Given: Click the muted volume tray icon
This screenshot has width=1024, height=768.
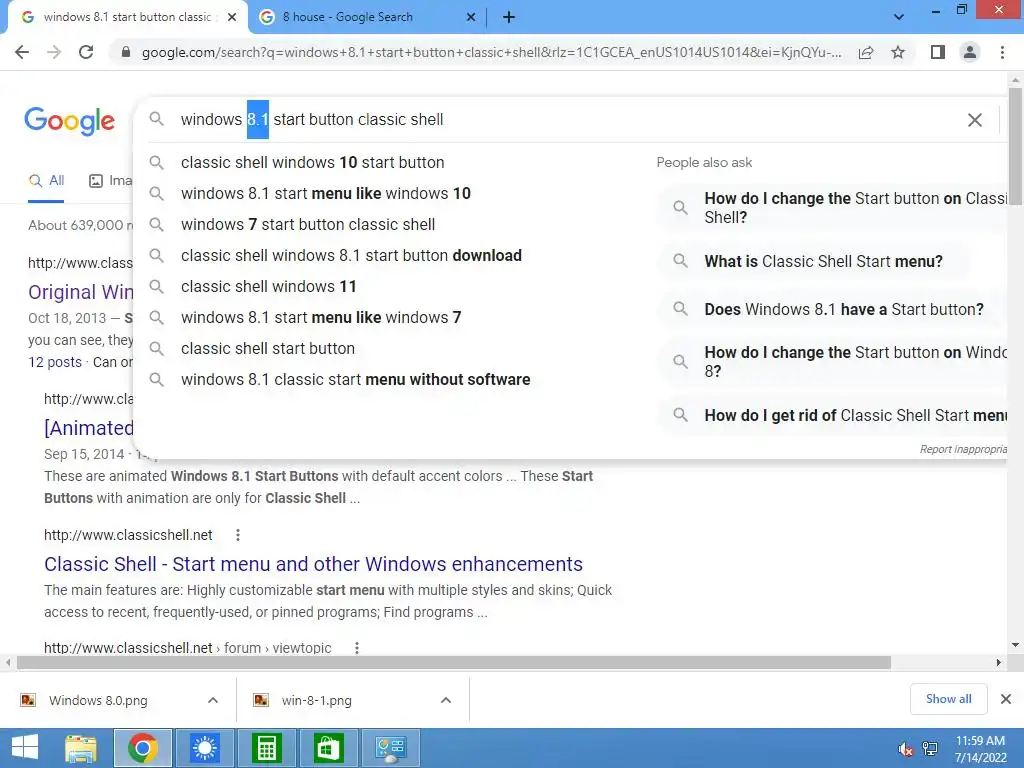Looking at the screenshot, I should [905, 749].
